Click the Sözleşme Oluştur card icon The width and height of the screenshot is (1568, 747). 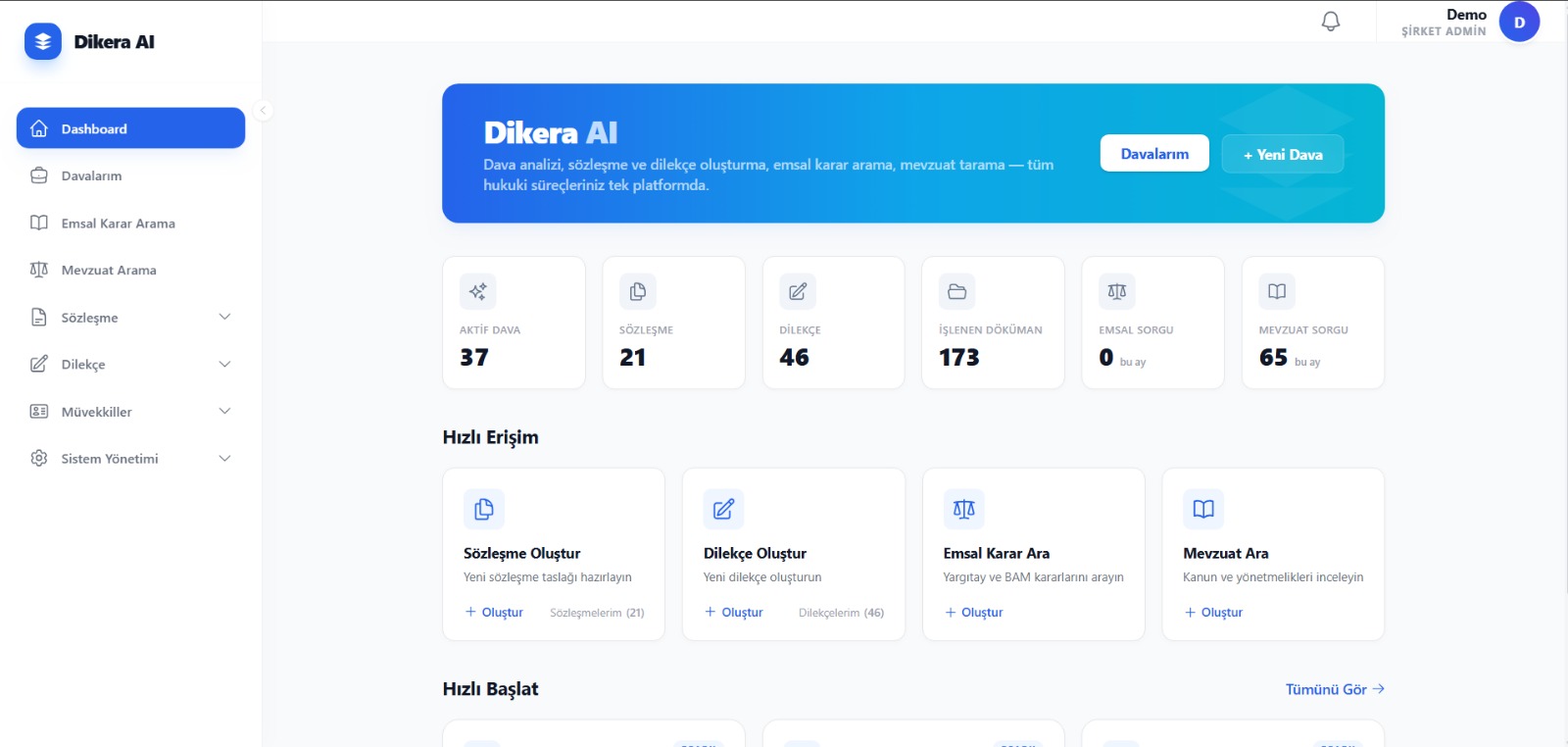pos(483,509)
